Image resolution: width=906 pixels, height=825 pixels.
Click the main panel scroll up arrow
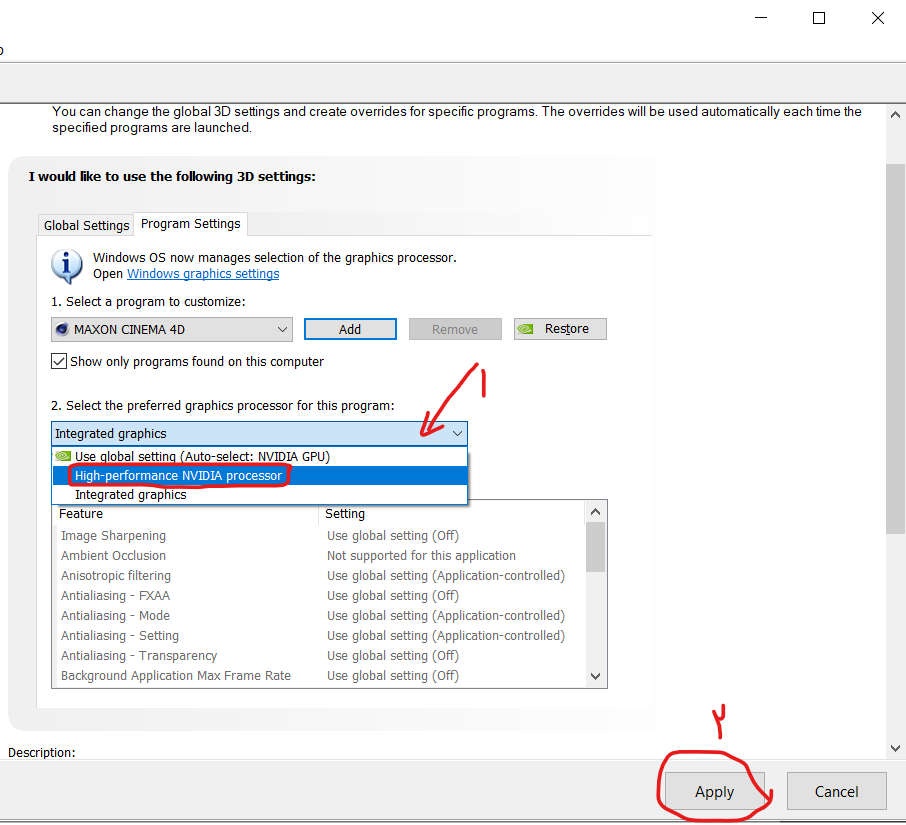[896, 114]
